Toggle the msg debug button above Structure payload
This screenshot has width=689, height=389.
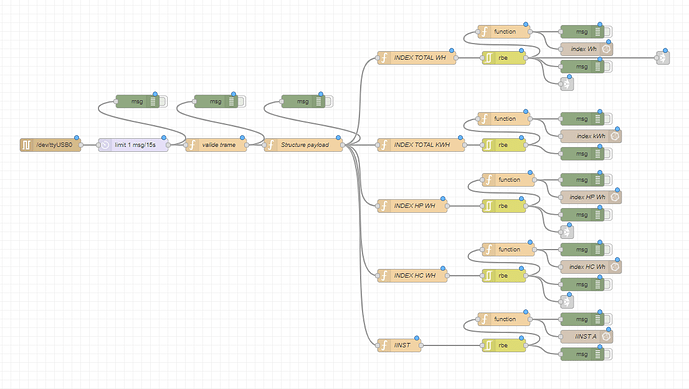[329, 102]
